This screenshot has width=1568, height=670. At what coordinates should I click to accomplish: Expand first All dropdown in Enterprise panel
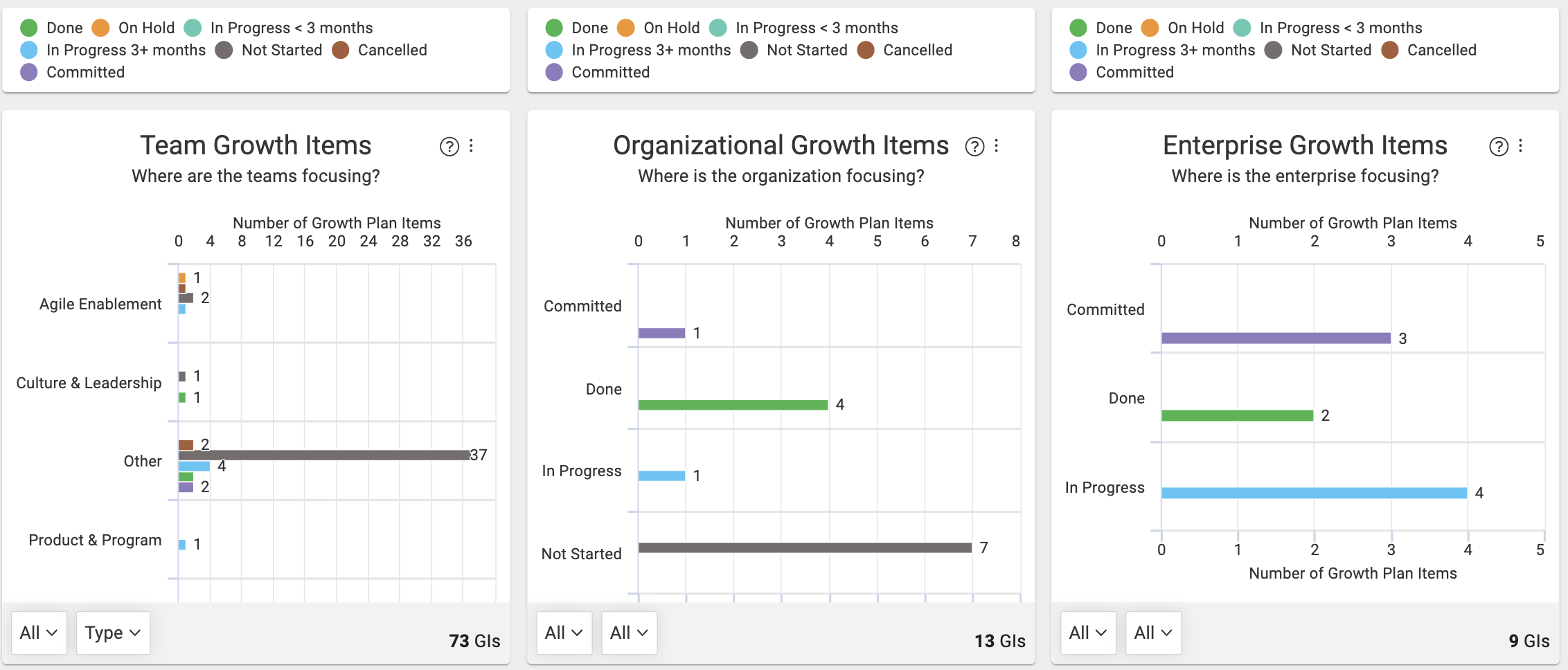tap(1088, 633)
